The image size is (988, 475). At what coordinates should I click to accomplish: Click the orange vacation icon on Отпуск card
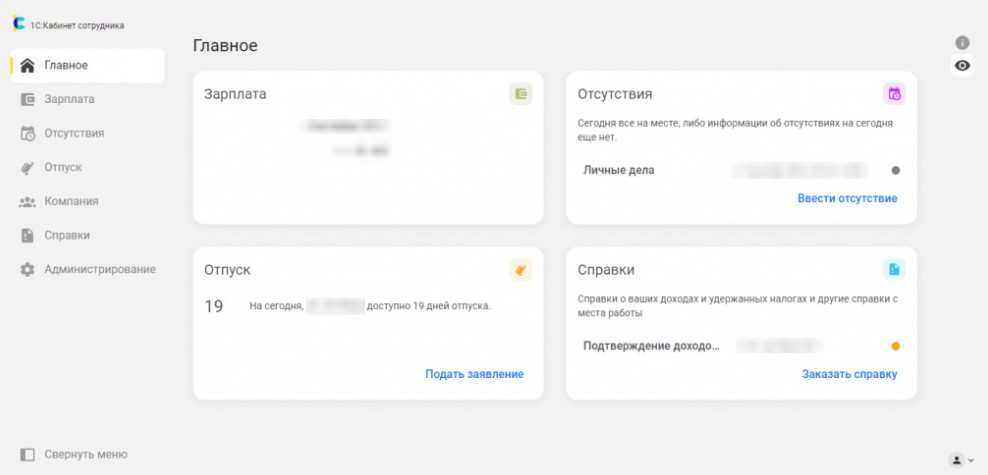[520, 270]
